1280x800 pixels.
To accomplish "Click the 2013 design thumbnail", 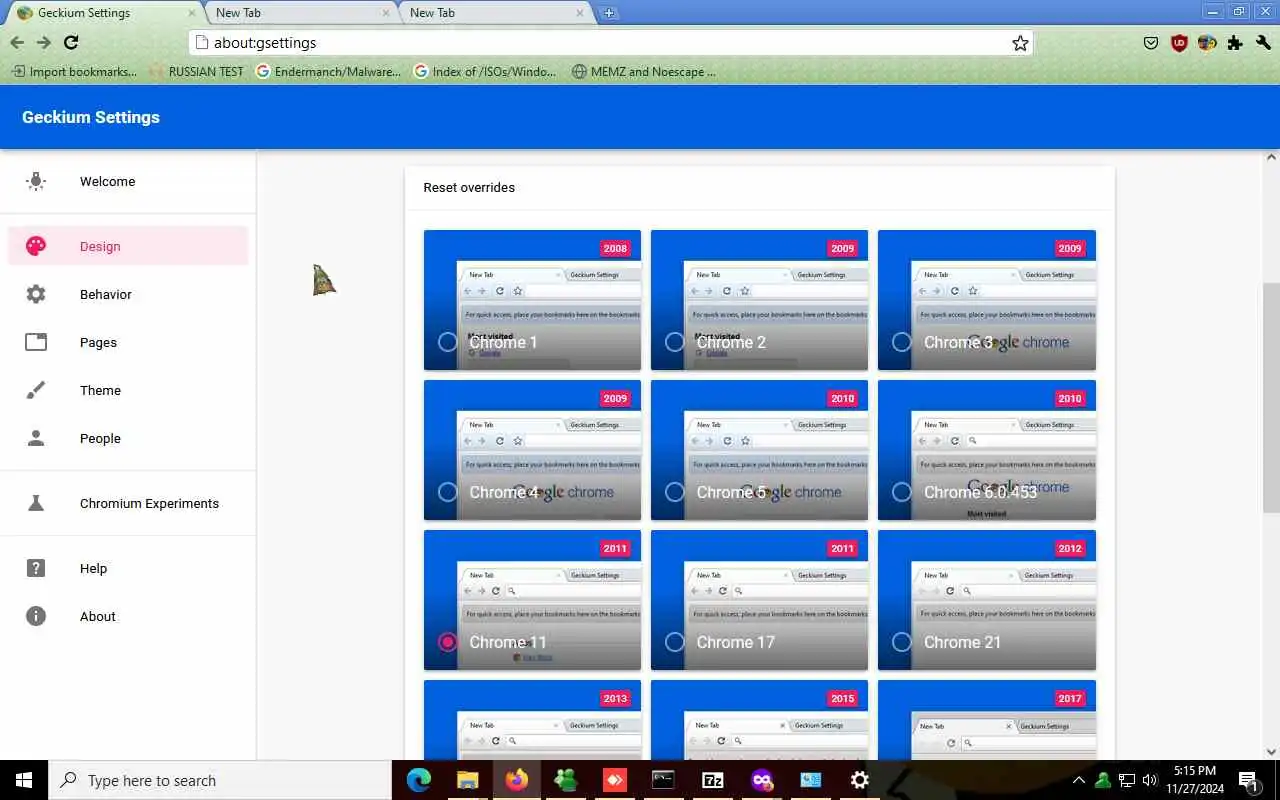I will point(532,720).
